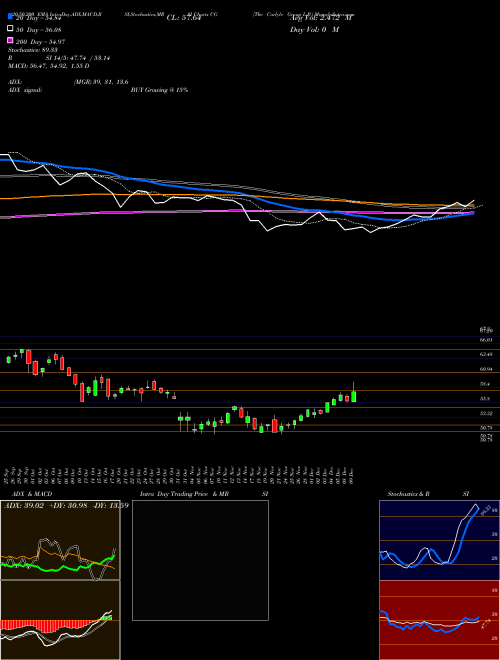Click the 58.4 price axis label
This screenshot has width=500, height=660.
pos(485,384)
